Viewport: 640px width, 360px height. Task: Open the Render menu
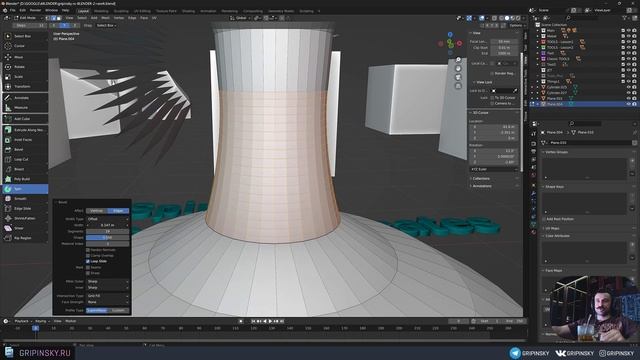36,10
